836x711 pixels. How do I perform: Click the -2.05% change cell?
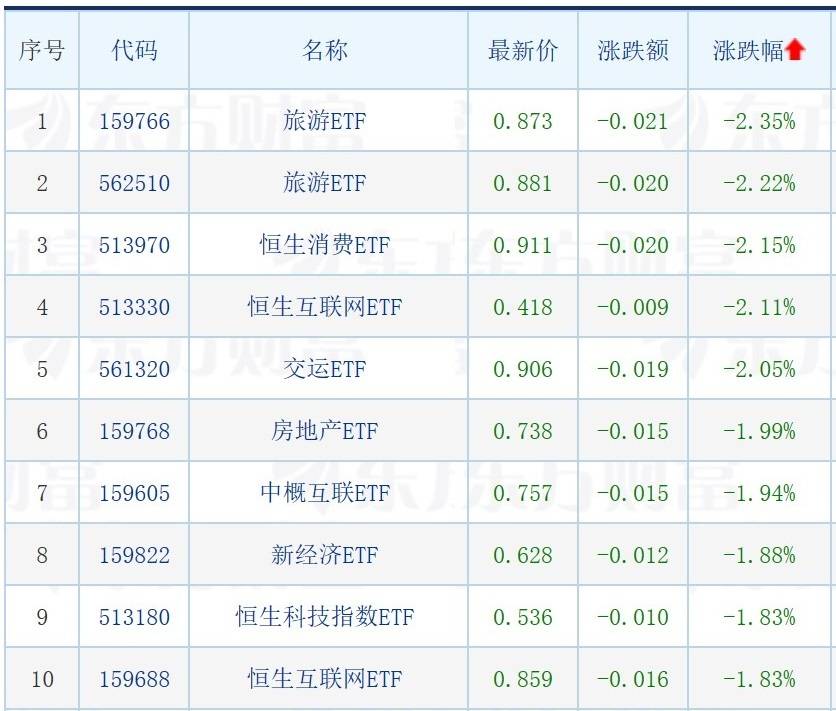point(759,369)
